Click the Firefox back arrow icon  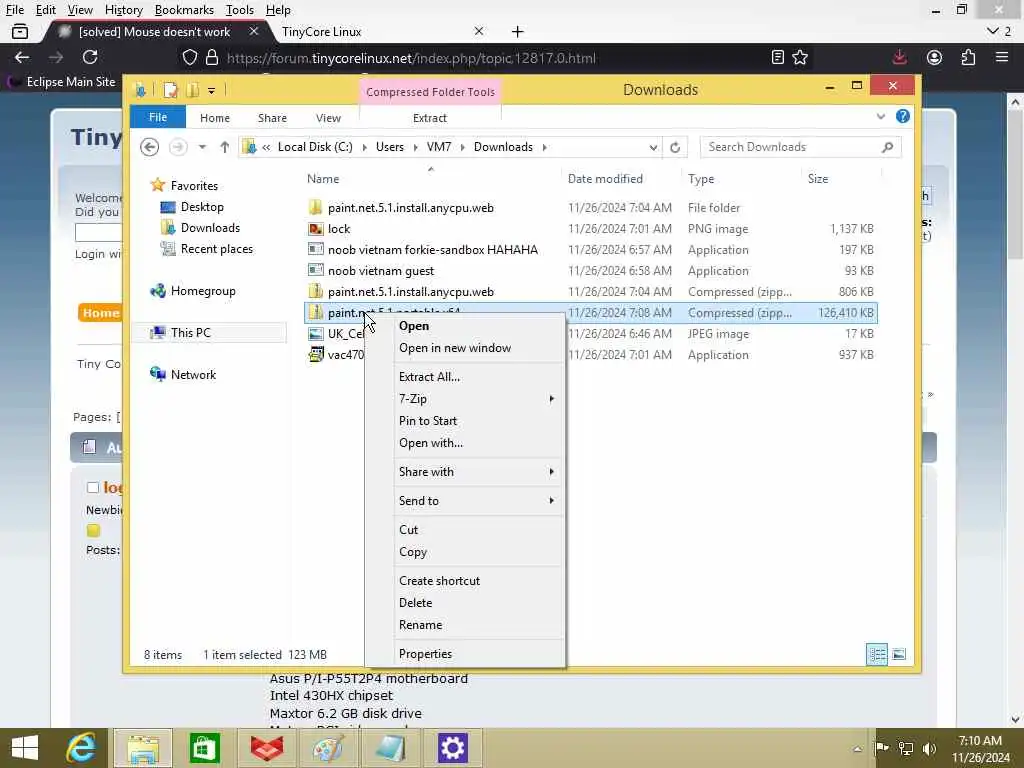pos(22,57)
